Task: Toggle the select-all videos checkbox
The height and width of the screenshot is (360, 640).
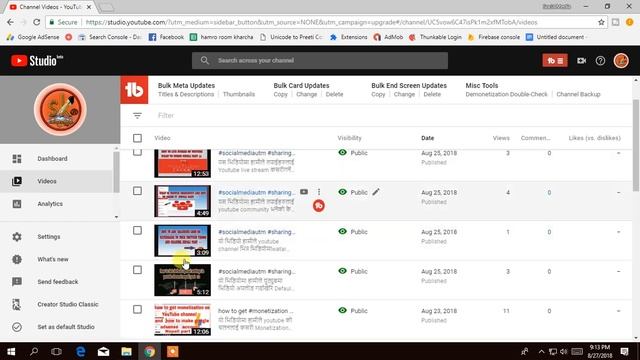Action: pos(138,138)
